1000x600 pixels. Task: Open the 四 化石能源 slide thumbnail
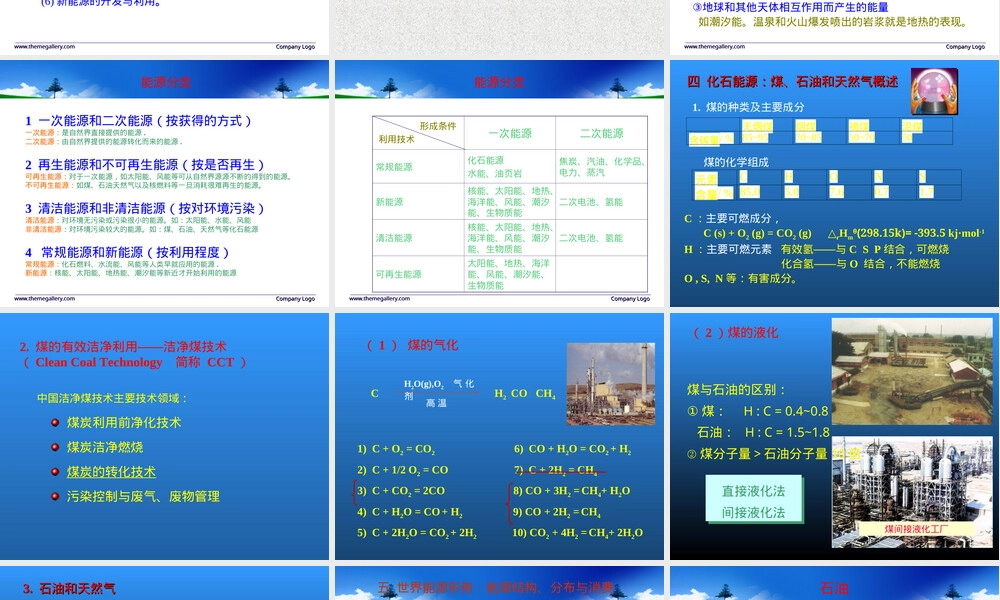[834, 183]
